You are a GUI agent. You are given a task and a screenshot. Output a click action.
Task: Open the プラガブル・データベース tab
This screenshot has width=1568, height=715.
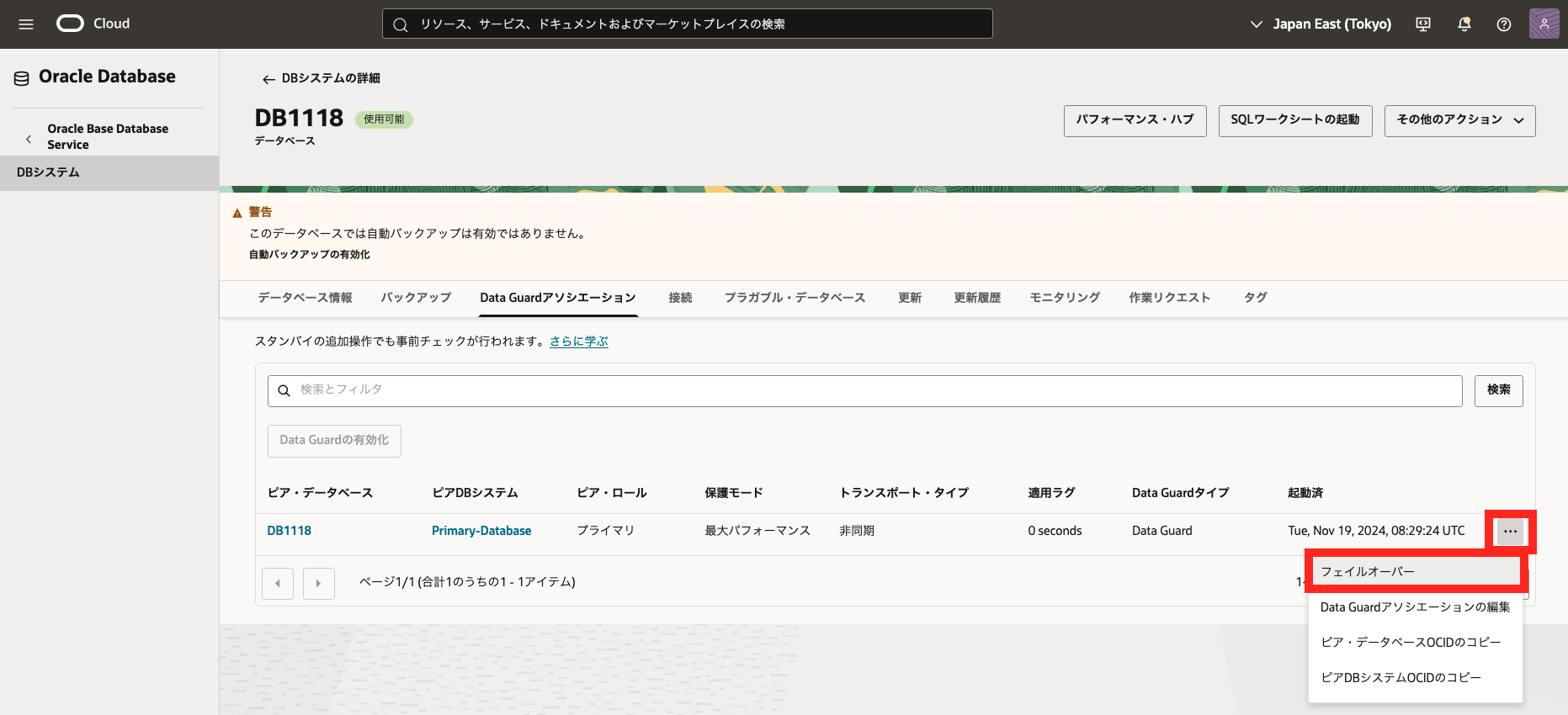click(795, 298)
